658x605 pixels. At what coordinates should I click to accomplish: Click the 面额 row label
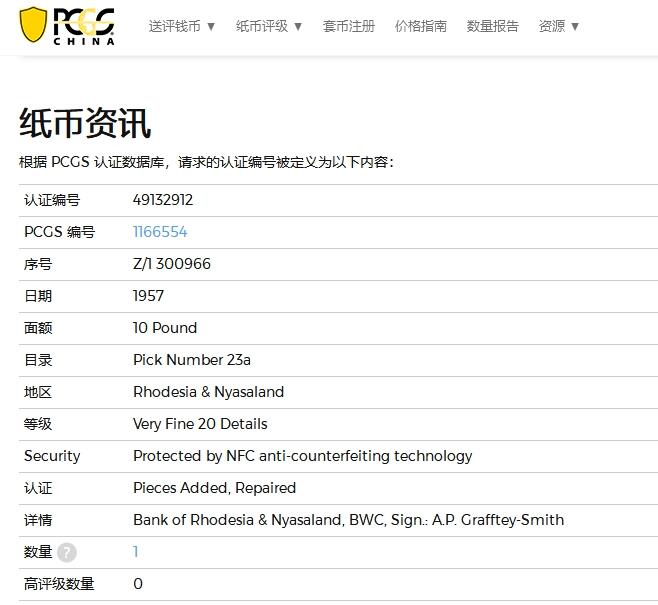point(38,328)
